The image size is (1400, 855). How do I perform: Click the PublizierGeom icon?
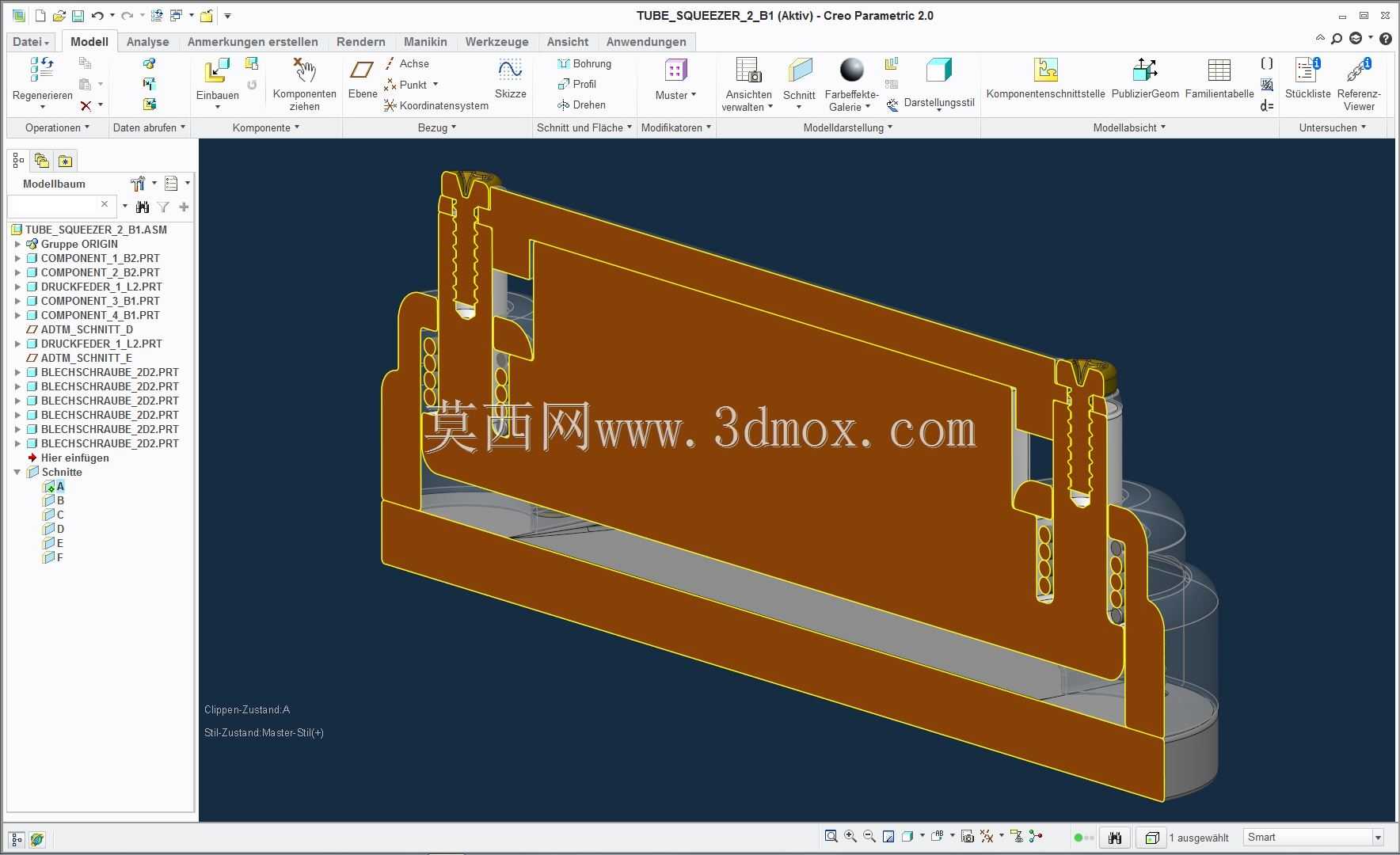coord(1145,70)
